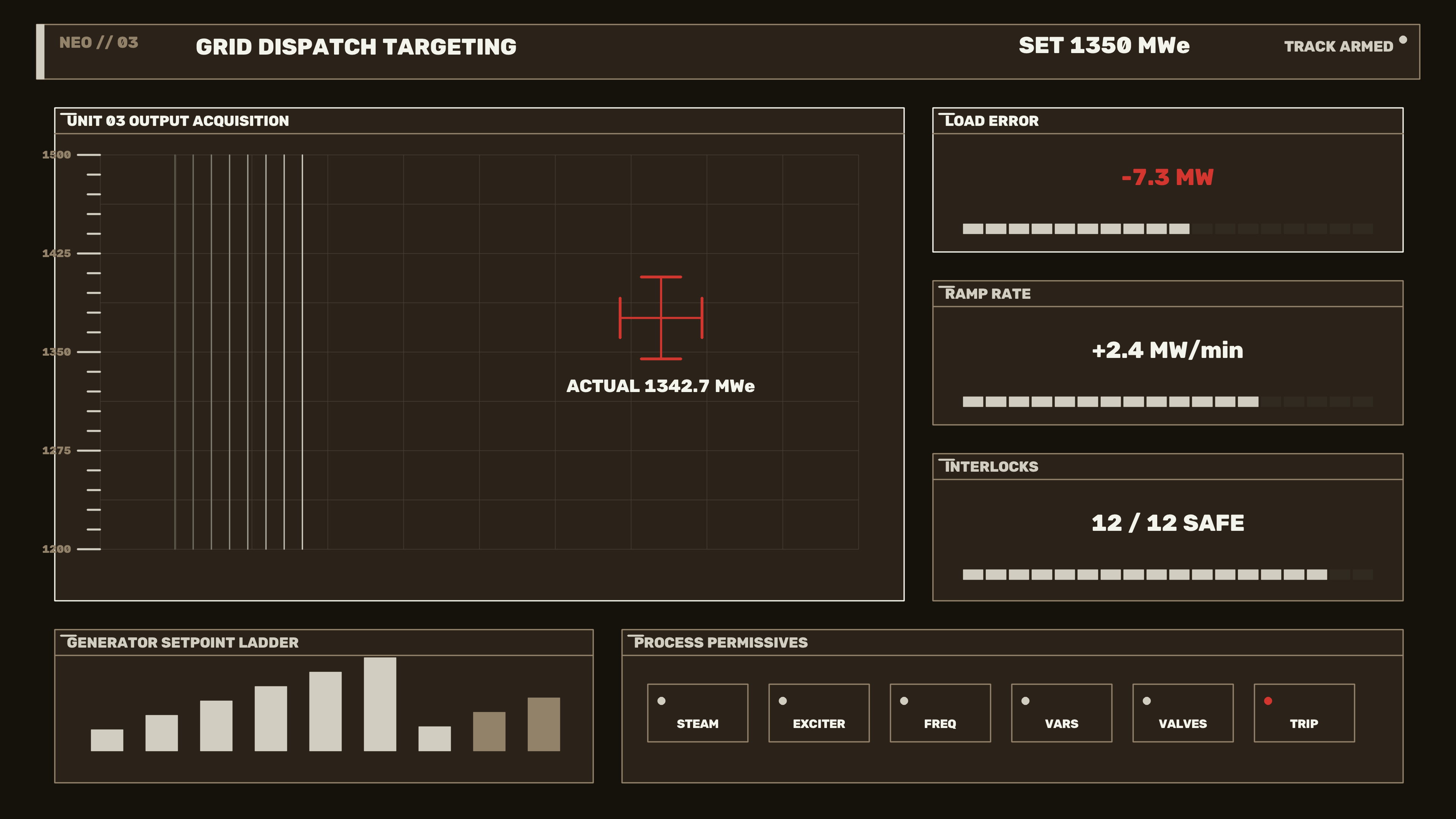The height and width of the screenshot is (819, 1456).
Task: Click the 1350 axis tick label
Action: click(56, 352)
